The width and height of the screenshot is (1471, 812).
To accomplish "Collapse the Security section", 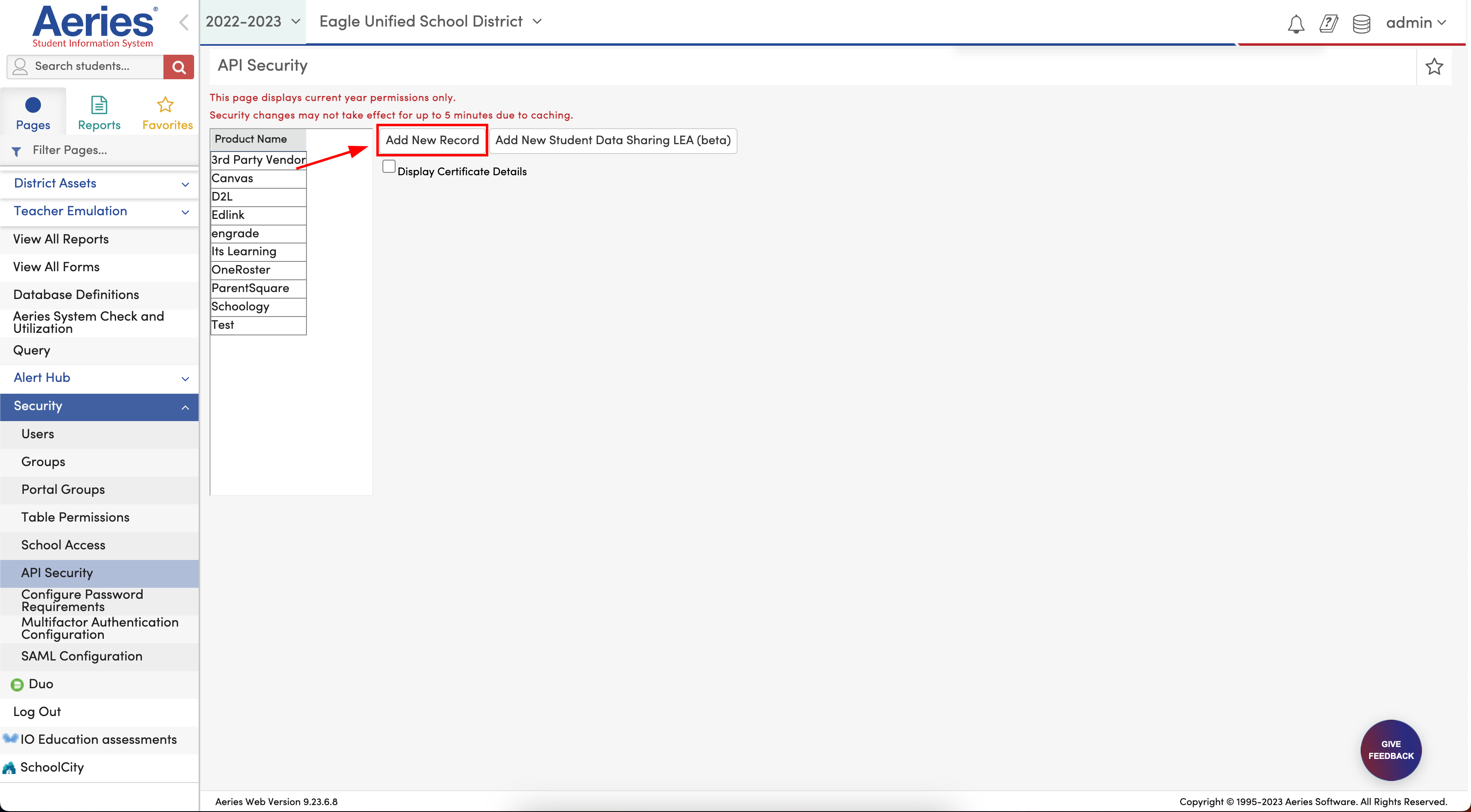I will click(x=99, y=406).
